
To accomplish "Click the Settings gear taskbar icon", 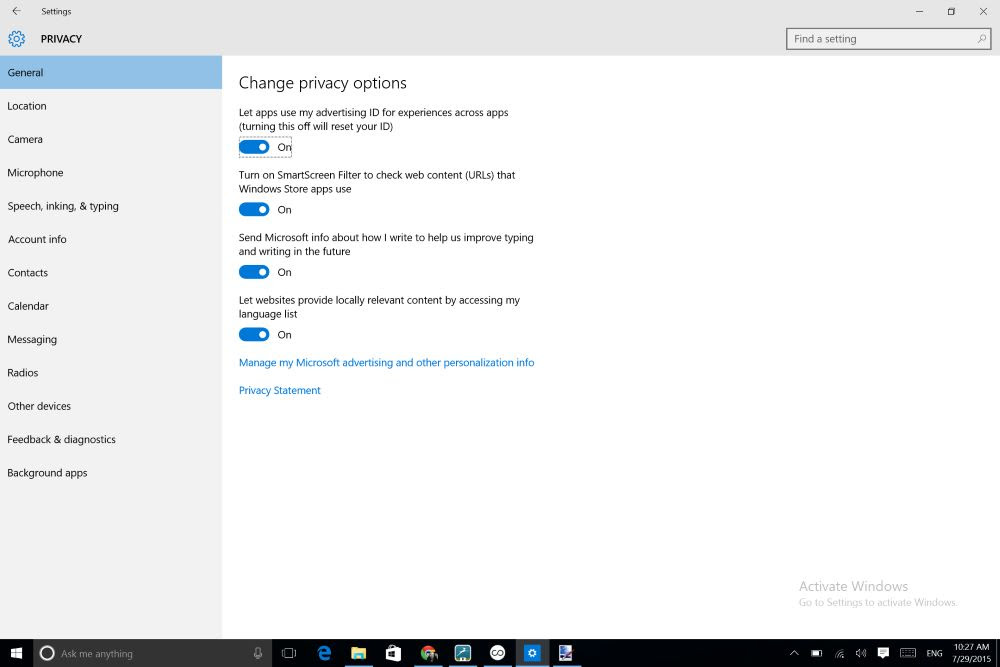I will [531, 653].
